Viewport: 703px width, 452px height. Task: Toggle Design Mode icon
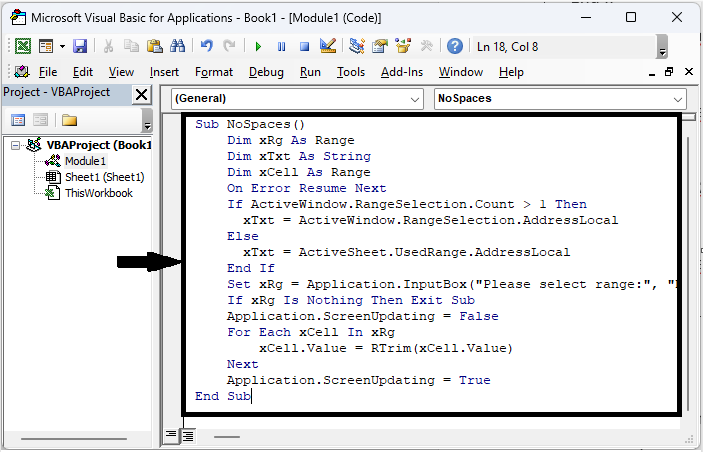(328, 46)
